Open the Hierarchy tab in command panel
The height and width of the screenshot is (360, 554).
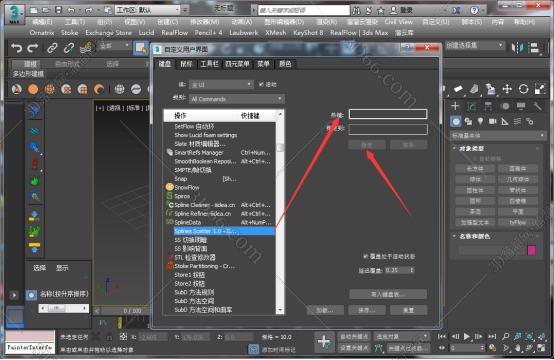[488, 106]
